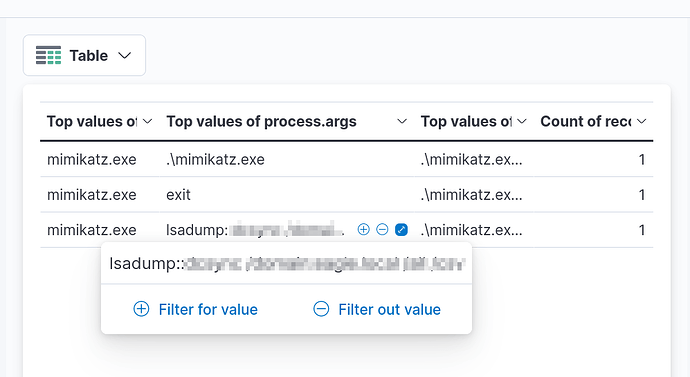Click the inline filter-for plus icon

363,229
